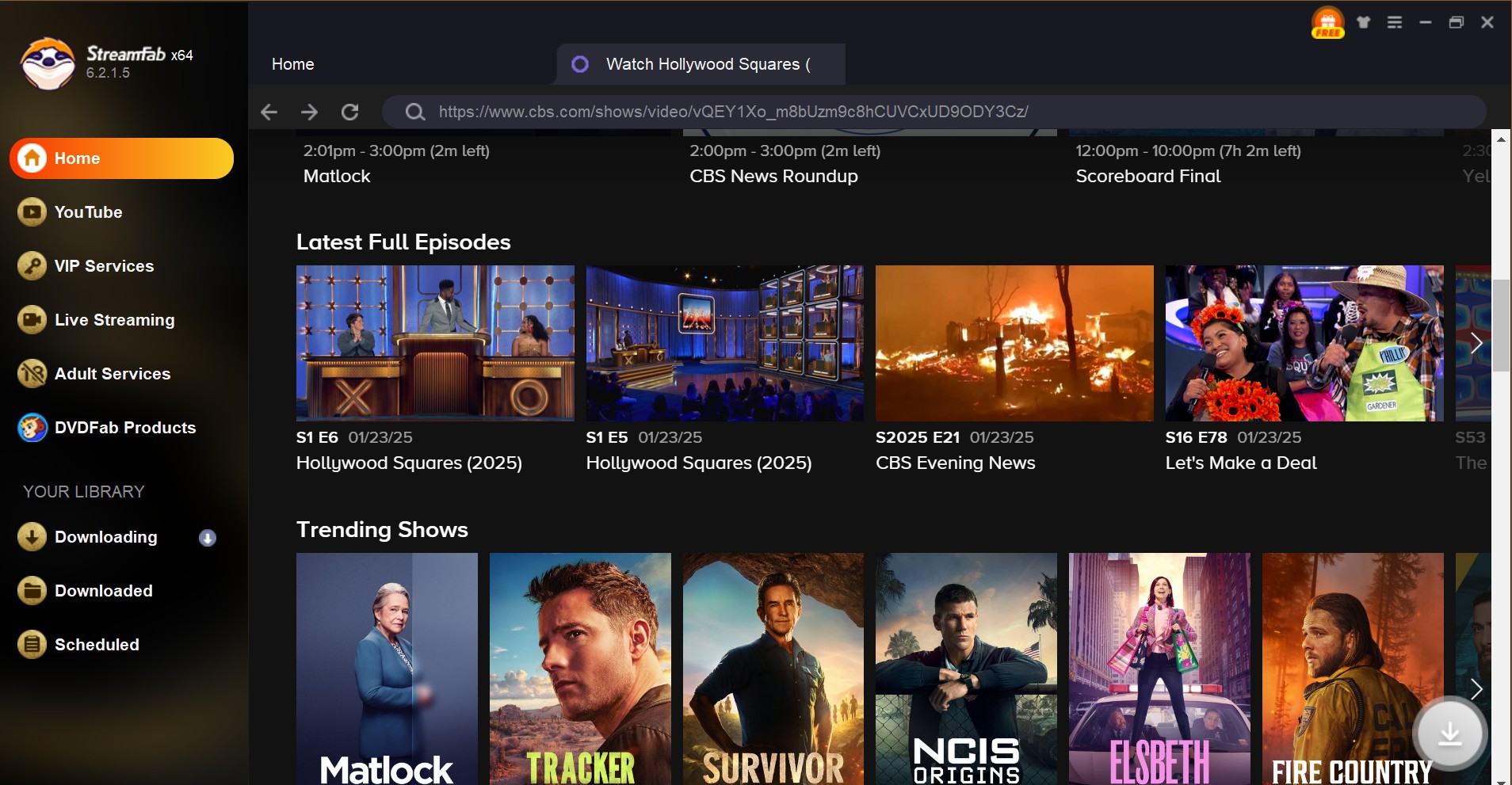Reload the current page
Screen dimensions: 1512x785
point(350,112)
